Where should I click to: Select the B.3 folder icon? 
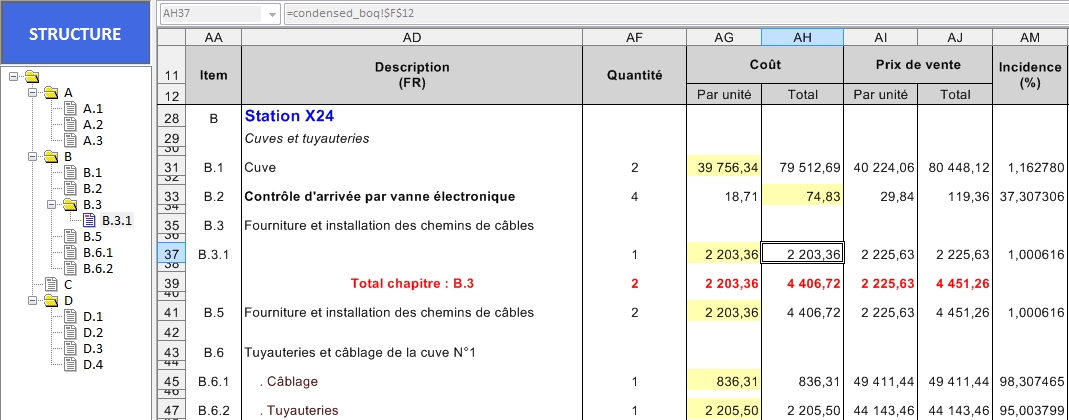[x=70, y=204]
